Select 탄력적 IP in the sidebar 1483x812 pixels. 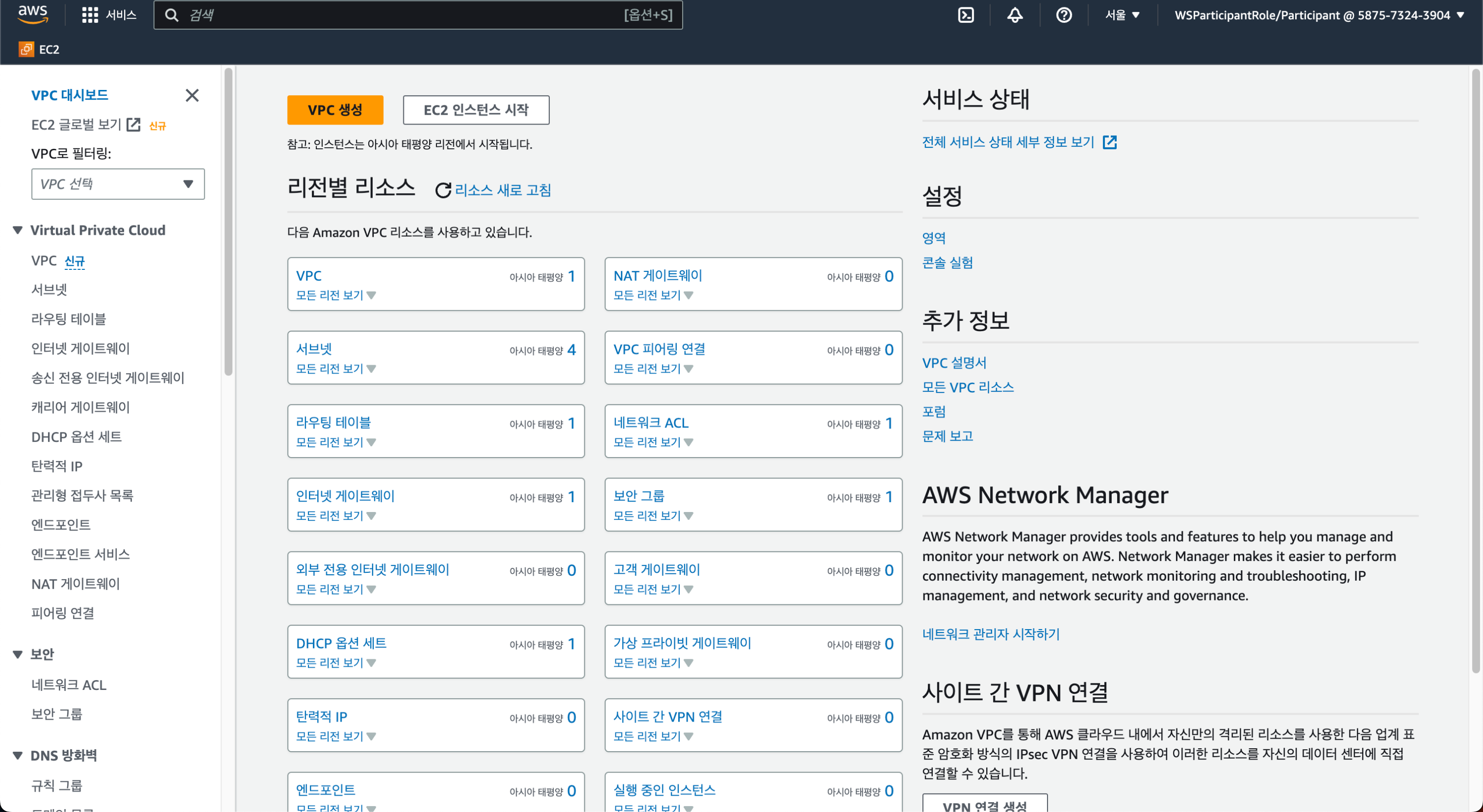click(x=56, y=467)
